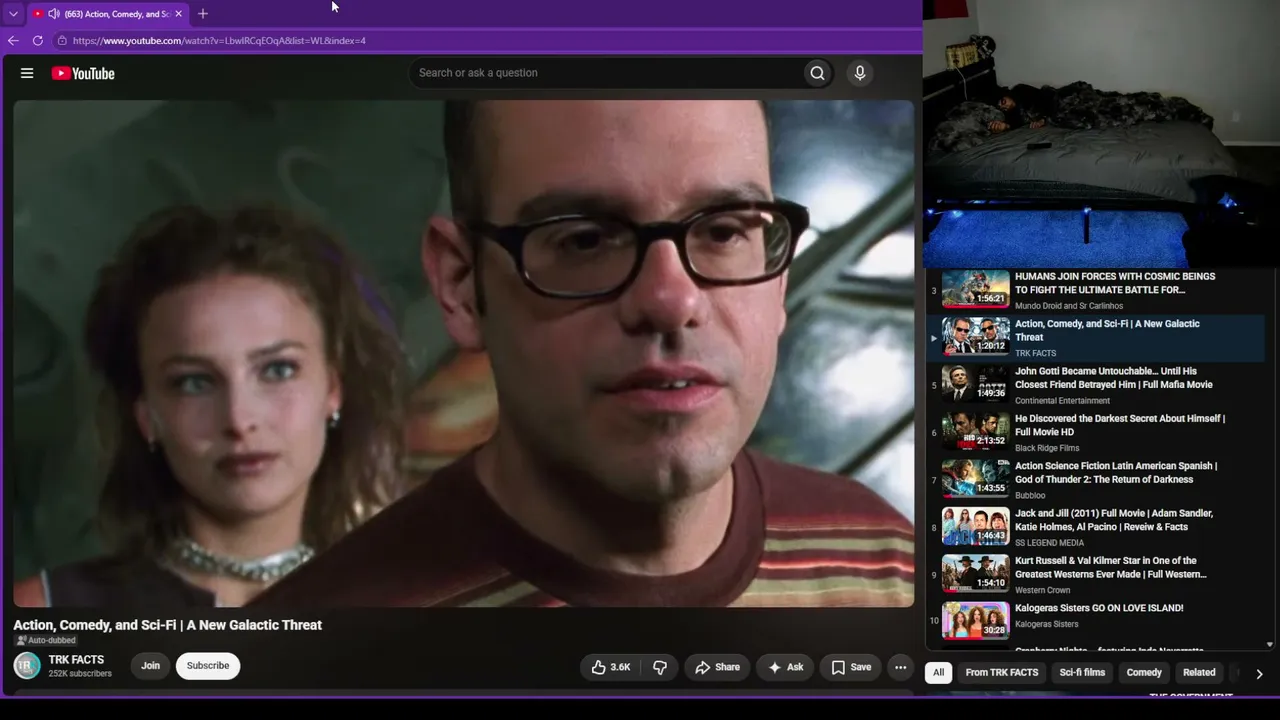Open the YouTube guide hamburger menu
Image resolution: width=1280 pixels, height=720 pixels.
pos(27,73)
